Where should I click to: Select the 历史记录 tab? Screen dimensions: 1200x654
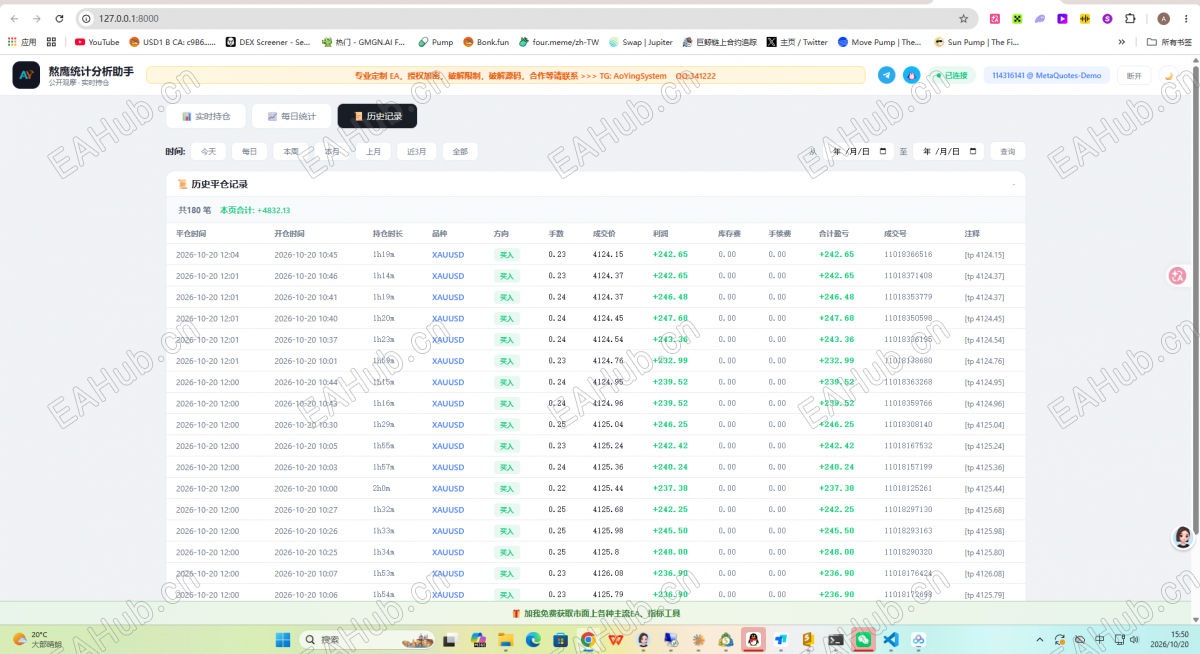tap(377, 116)
